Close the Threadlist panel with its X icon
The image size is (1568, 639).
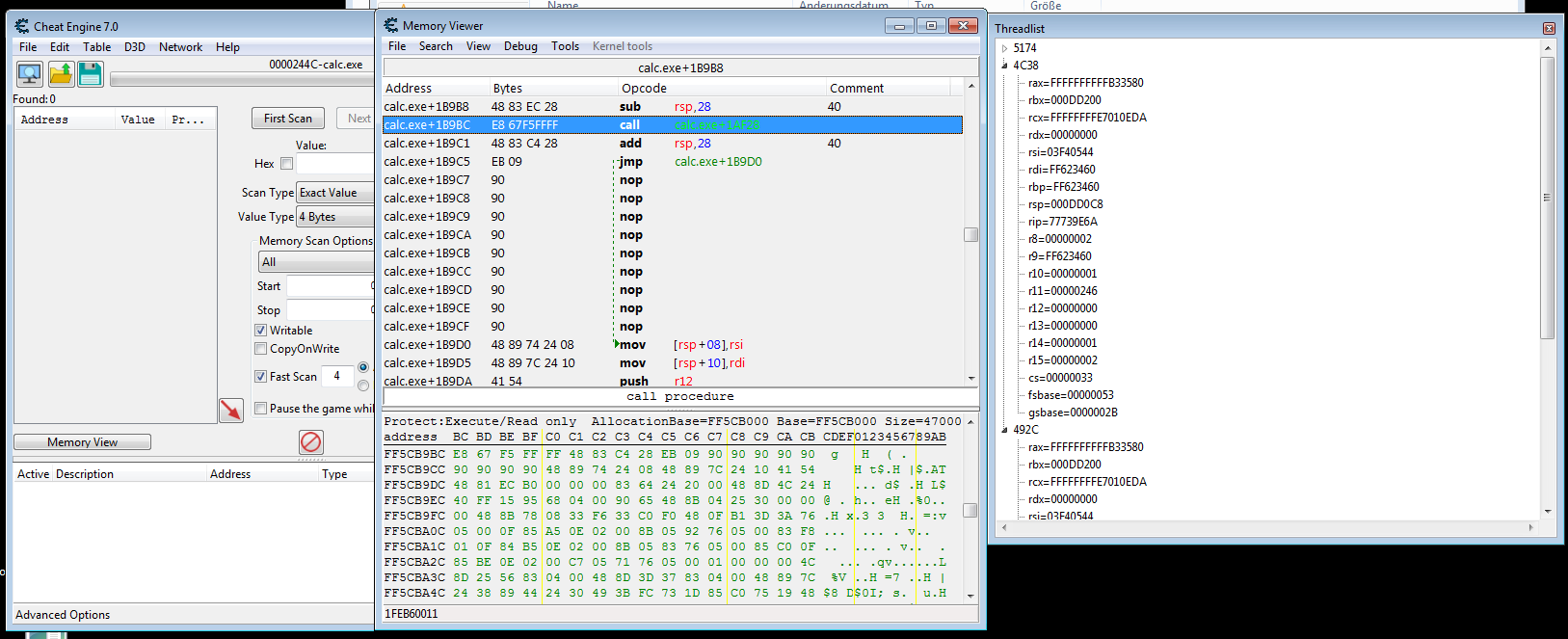point(1548,29)
